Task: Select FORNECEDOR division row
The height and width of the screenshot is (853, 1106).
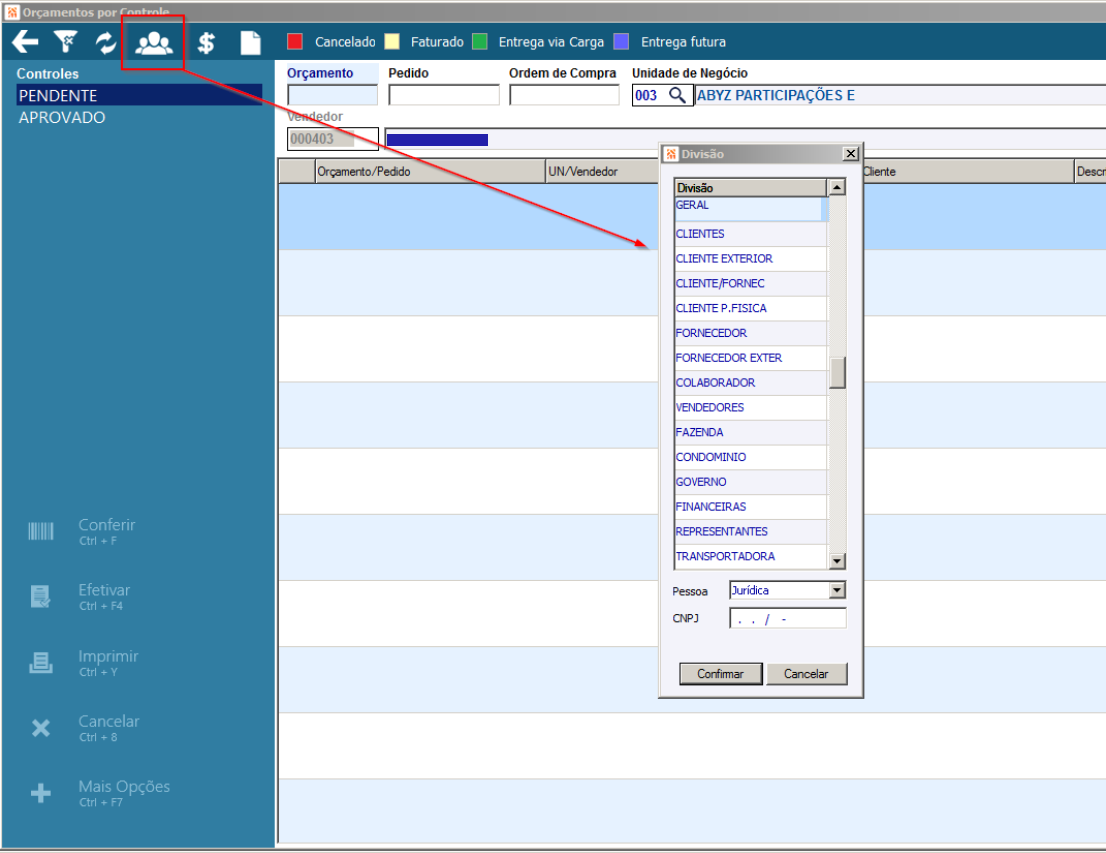Action: point(750,333)
